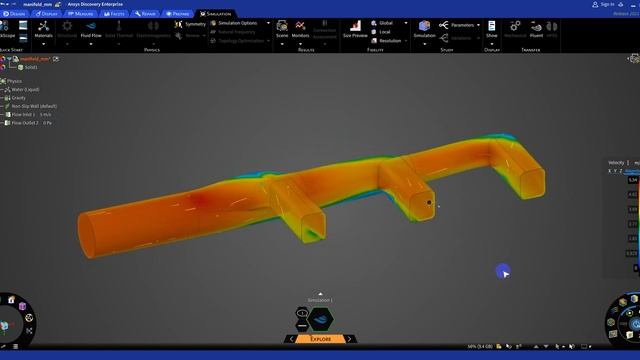640x360 pixels.
Task: Click the first status bar icon
Action: (x=499, y=347)
